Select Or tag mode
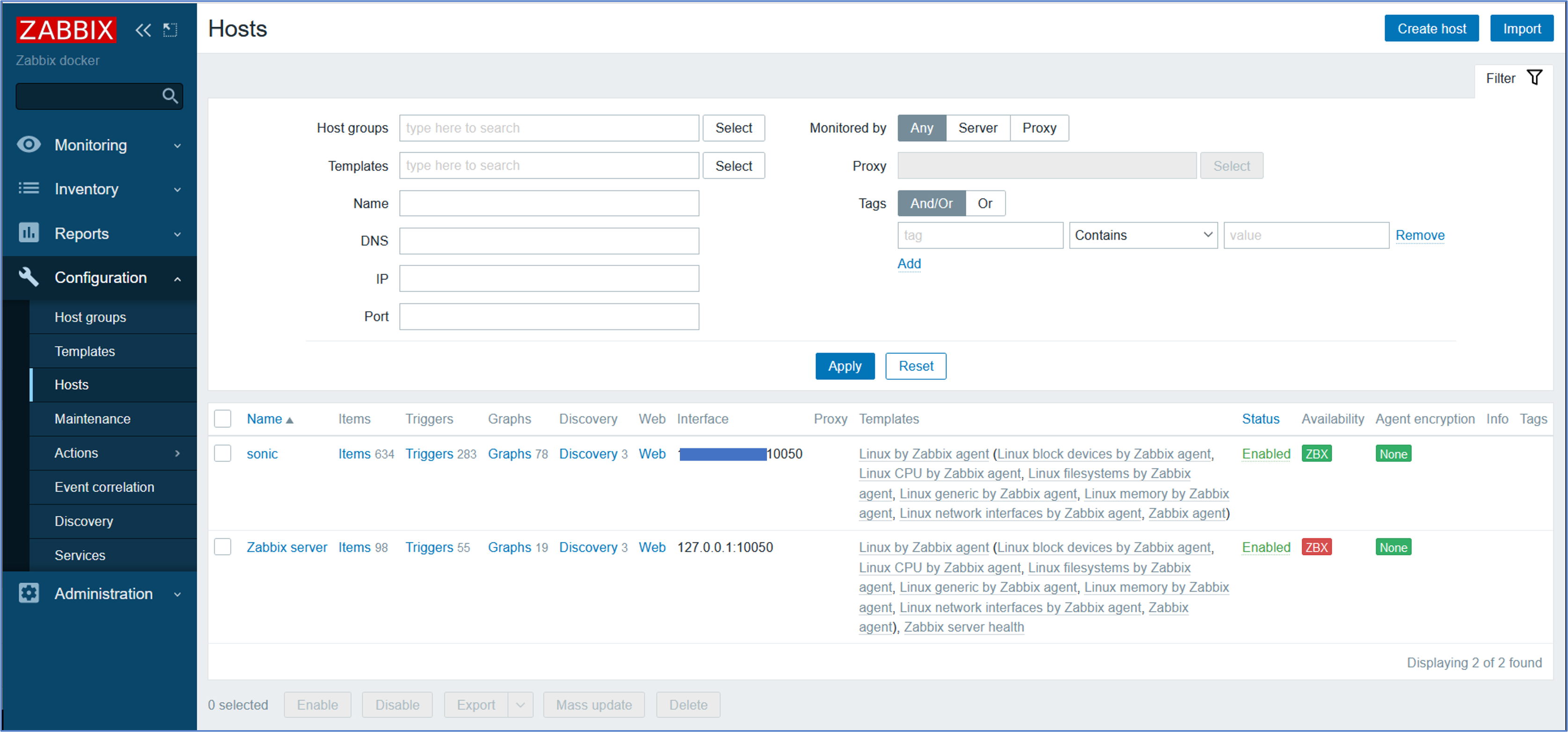 (985, 204)
